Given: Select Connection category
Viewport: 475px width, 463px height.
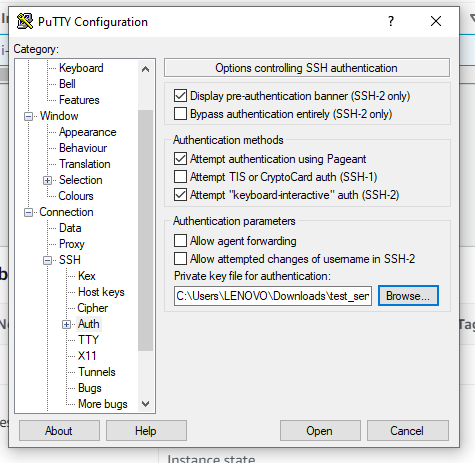Looking at the screenshot, I should 66,212.
